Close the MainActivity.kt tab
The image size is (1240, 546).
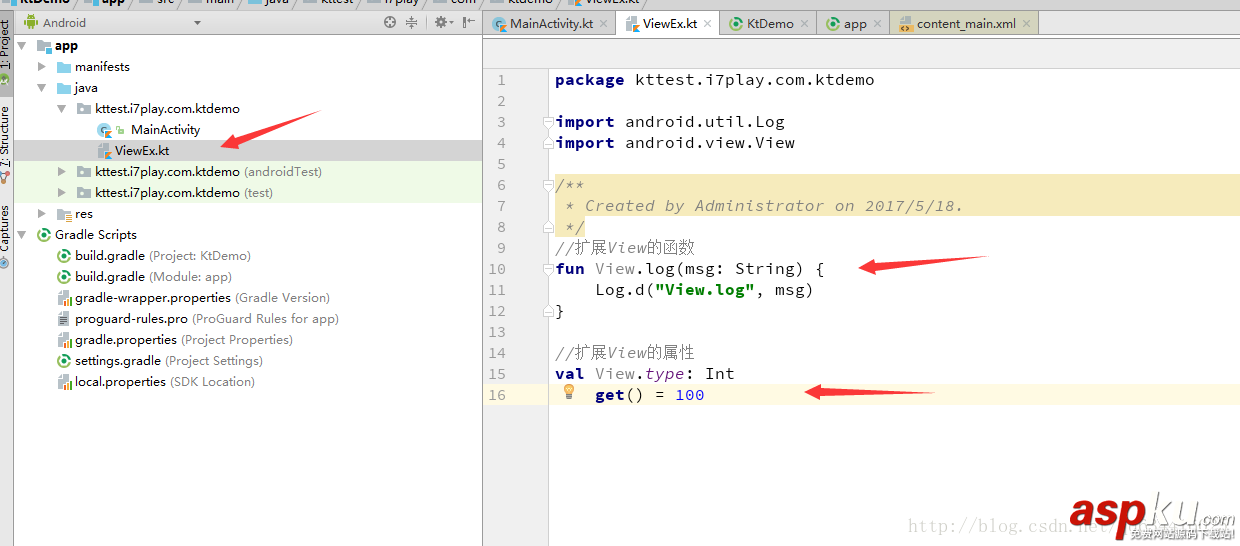pyautogui.click(x=604, y=24)
